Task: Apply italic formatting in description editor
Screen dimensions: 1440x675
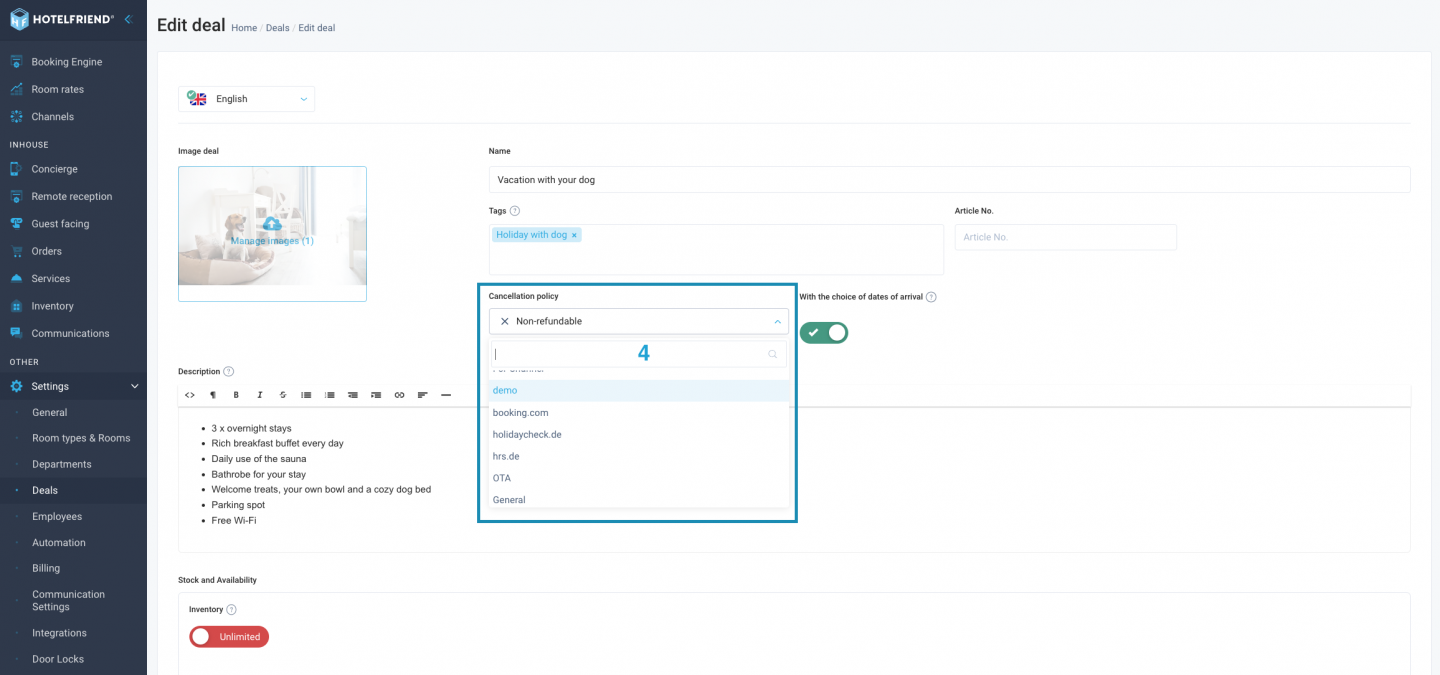Action: pyautogui.click(x=260, y=395)
